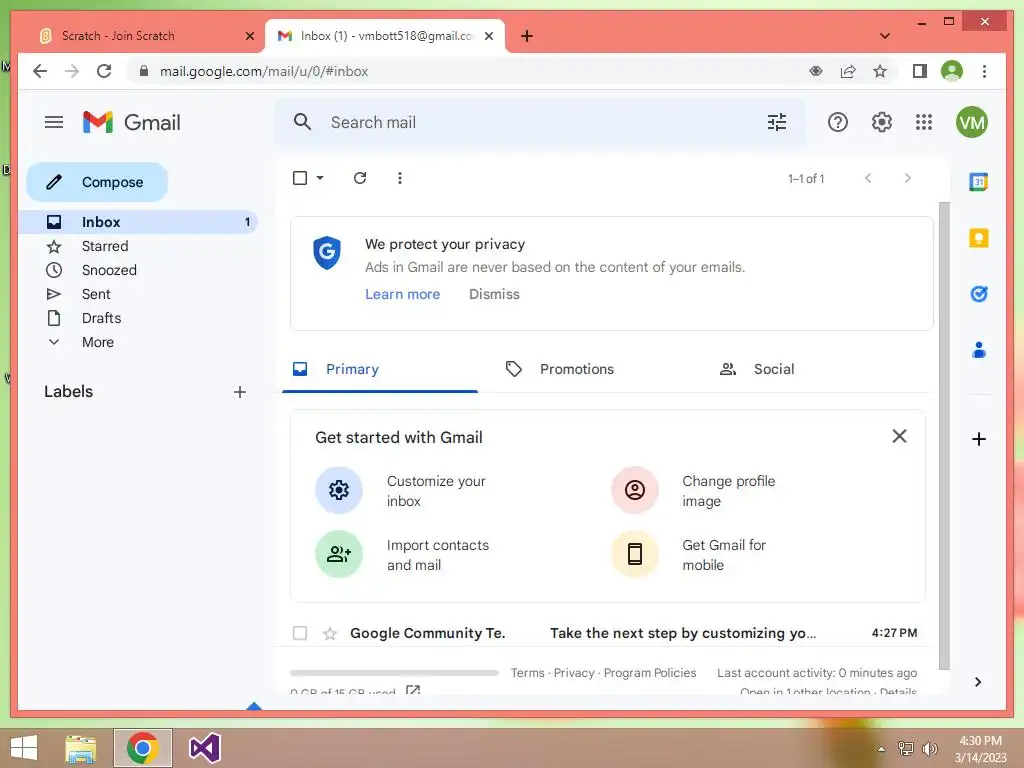
Task: Open Chrome three-dot menu
Action: [x=984, y=71]
